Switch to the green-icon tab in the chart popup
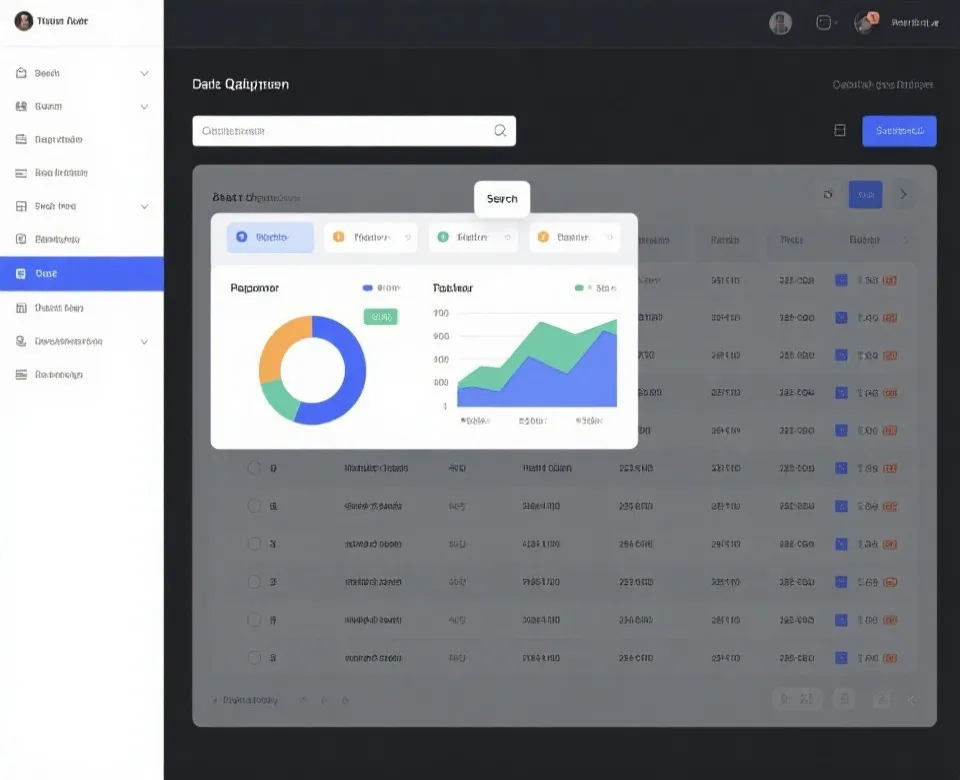Viewport: 960px width, 780px height. (472, 238)
